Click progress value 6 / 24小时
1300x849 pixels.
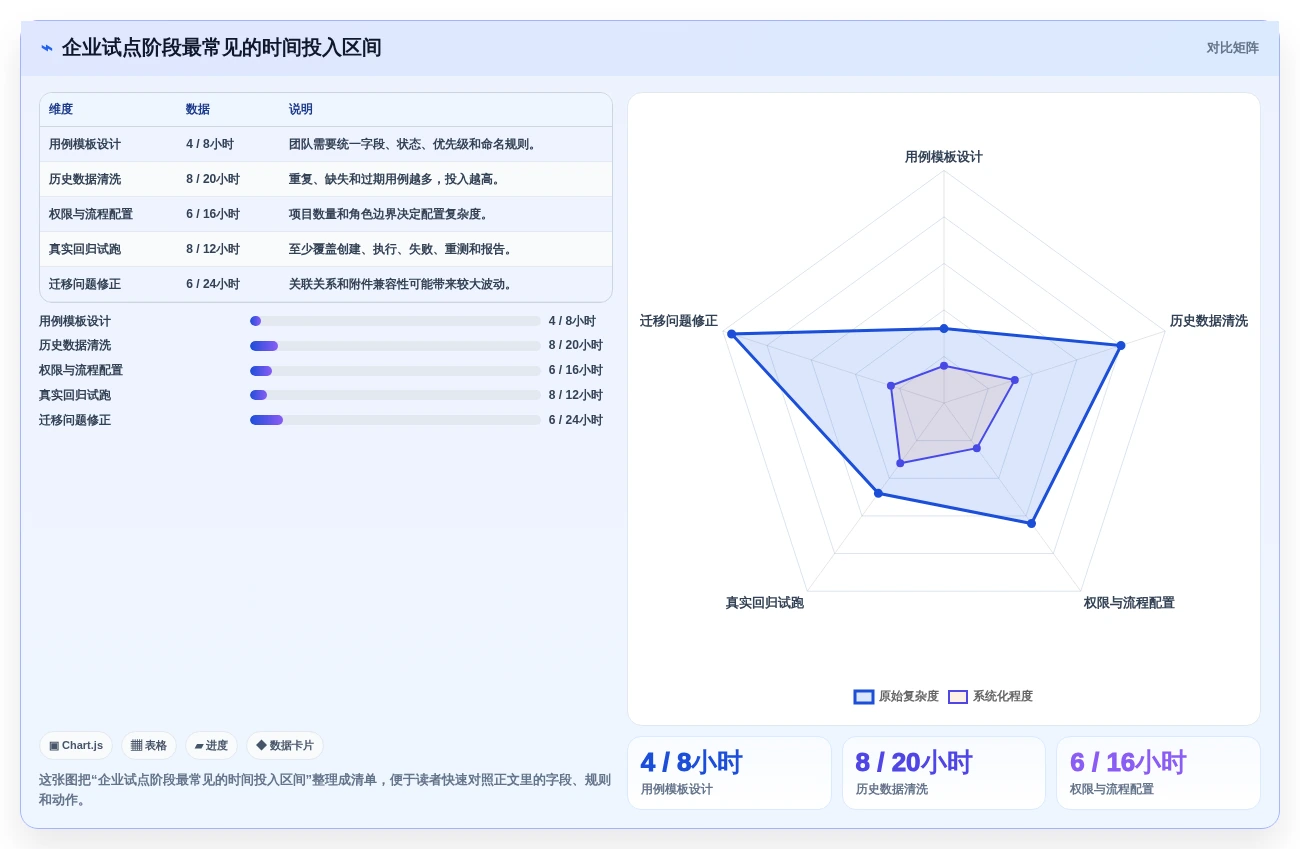coord(576,420)
